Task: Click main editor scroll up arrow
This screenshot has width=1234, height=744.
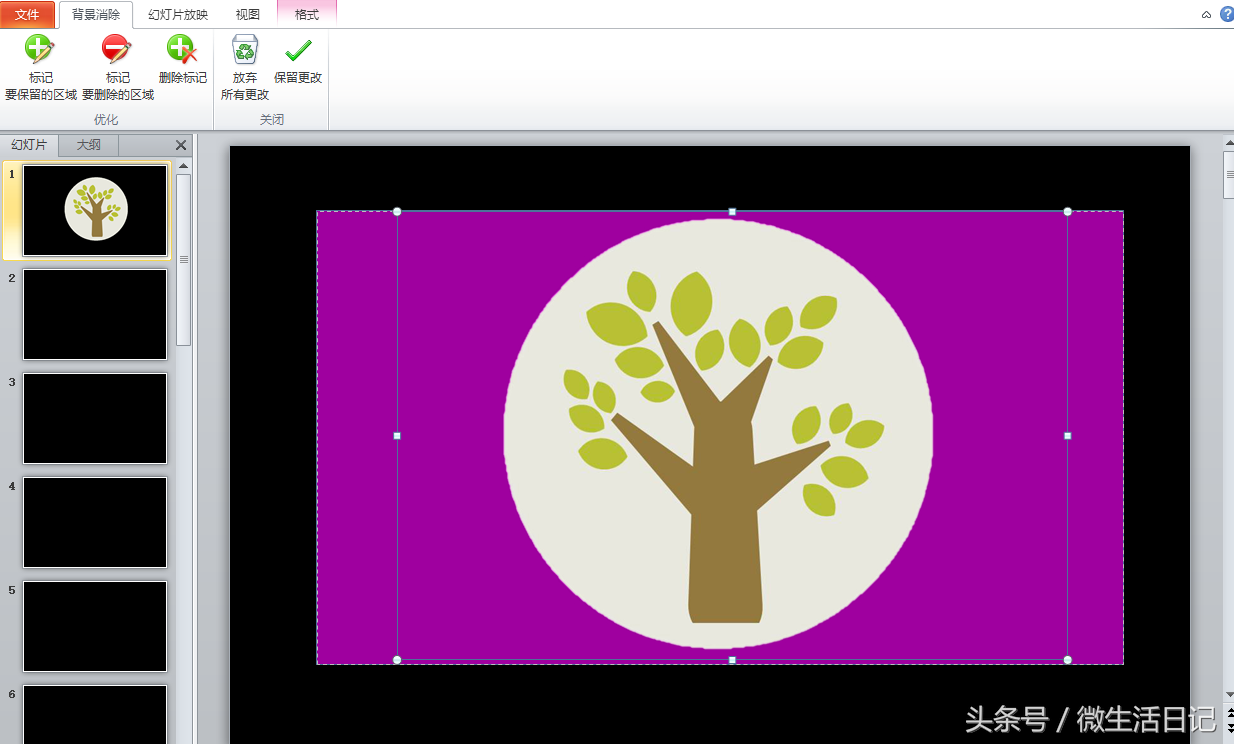Action: pyautogui.click(x=1229, y=143)
